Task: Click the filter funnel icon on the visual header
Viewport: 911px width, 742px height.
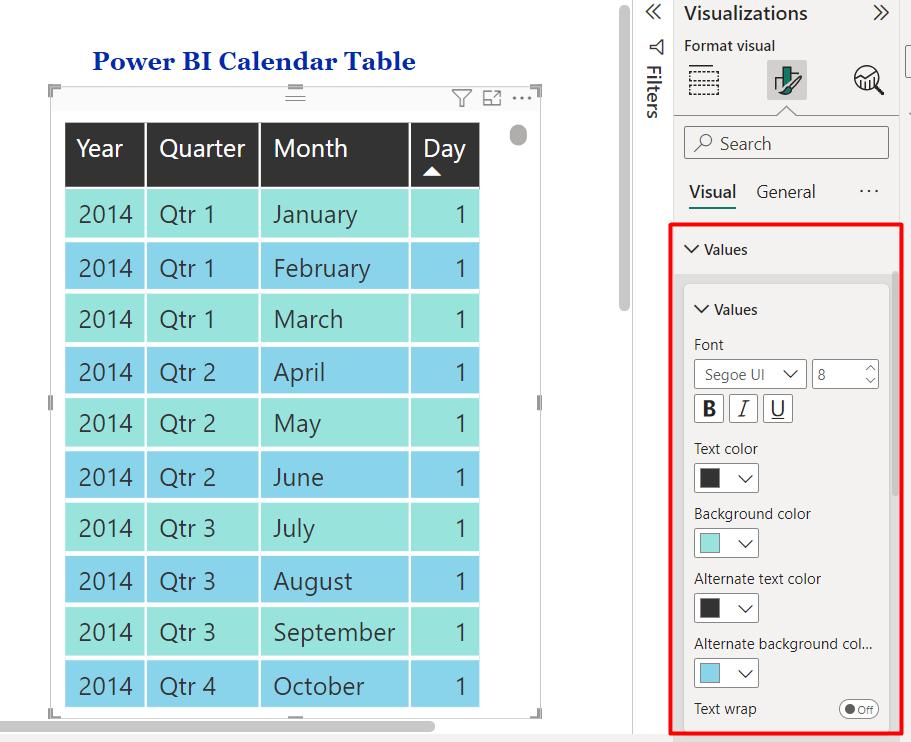Action: pyautogui.click(x=462, y=98)
